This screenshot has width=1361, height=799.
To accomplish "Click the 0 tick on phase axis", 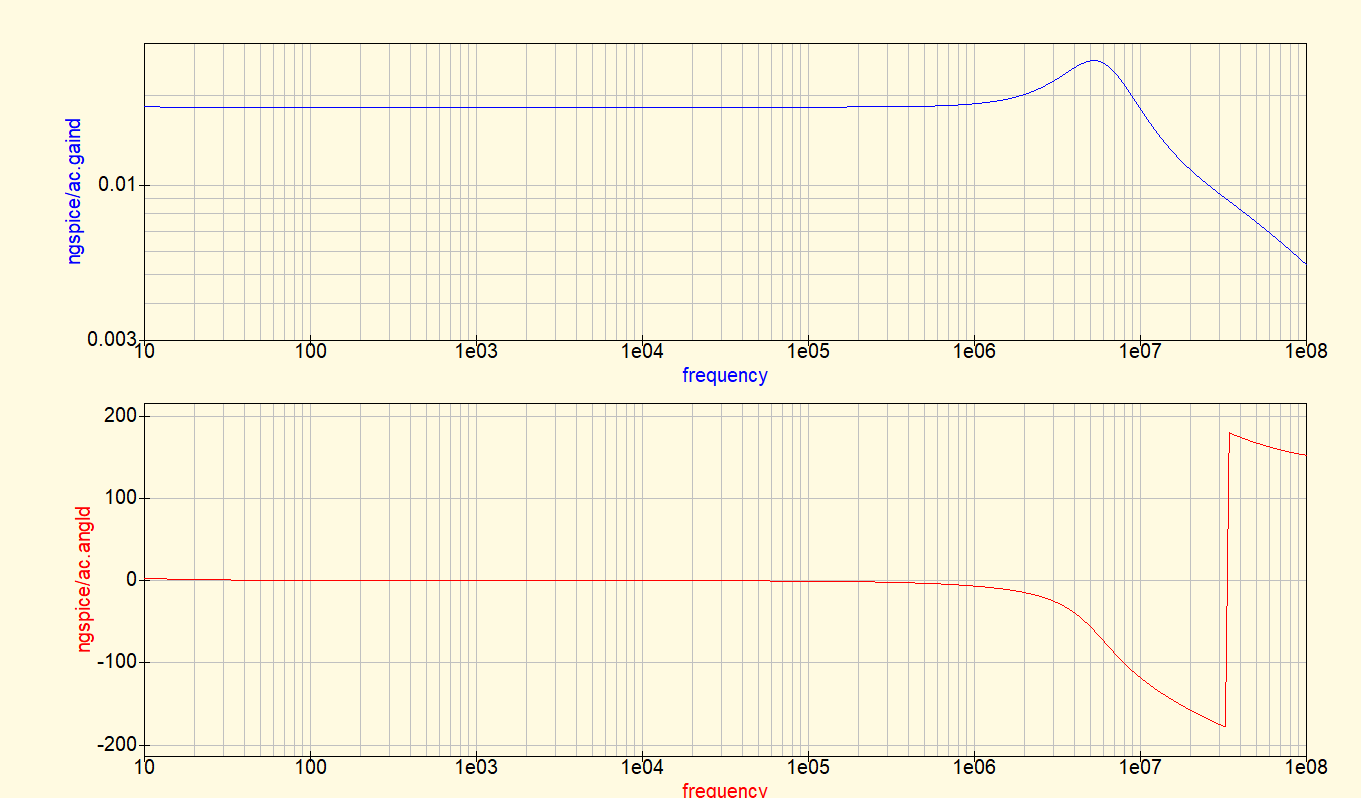I will click(x=131, y=580).
